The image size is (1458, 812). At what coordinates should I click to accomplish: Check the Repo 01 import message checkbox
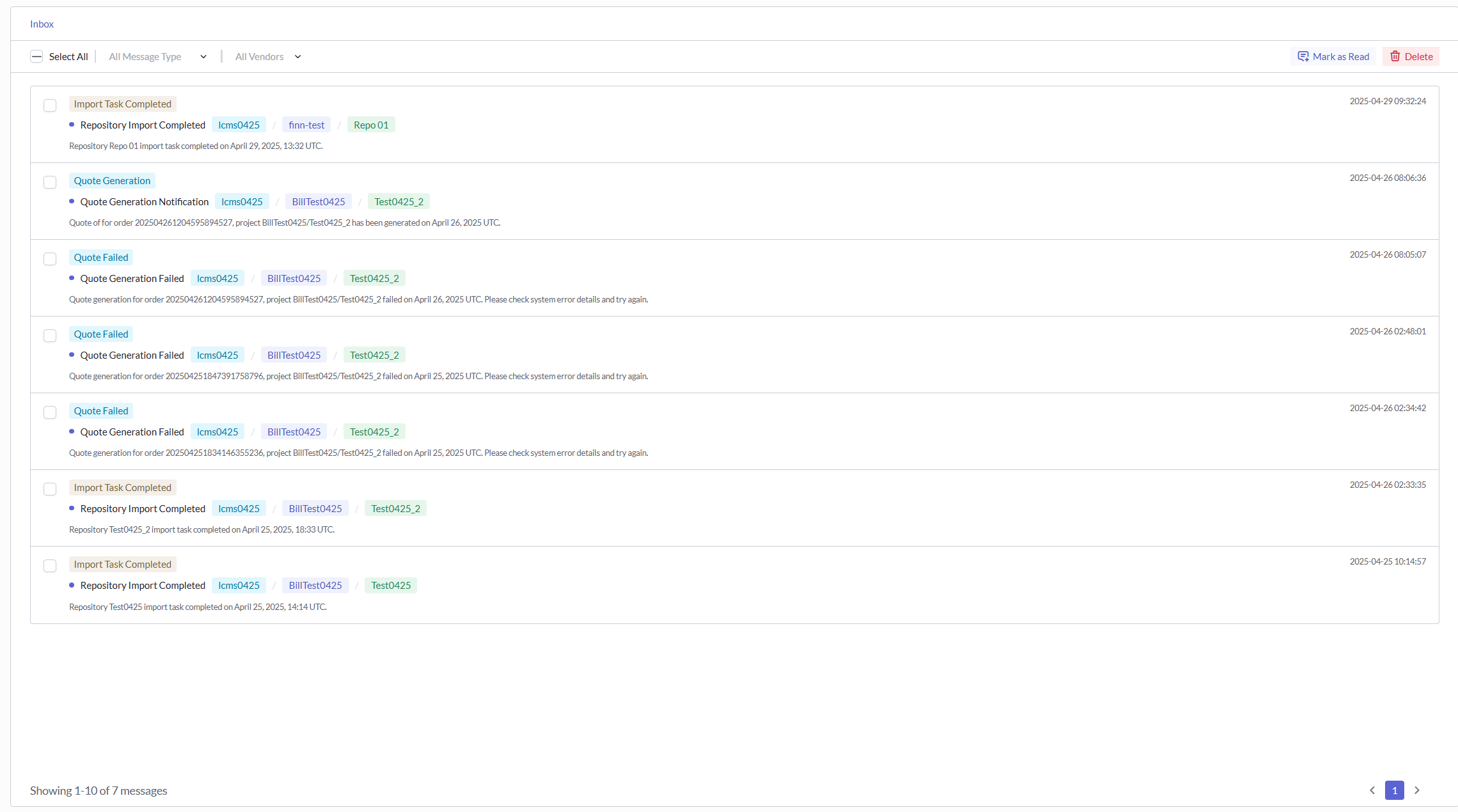click(x=50, y=105)
